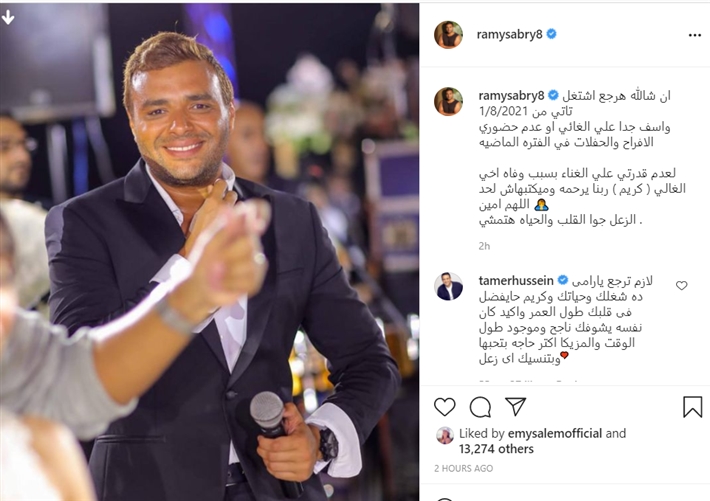The image size is (710, 501).
Task: Open comments with the speech bubble icon
Action: tap(480, 407)
